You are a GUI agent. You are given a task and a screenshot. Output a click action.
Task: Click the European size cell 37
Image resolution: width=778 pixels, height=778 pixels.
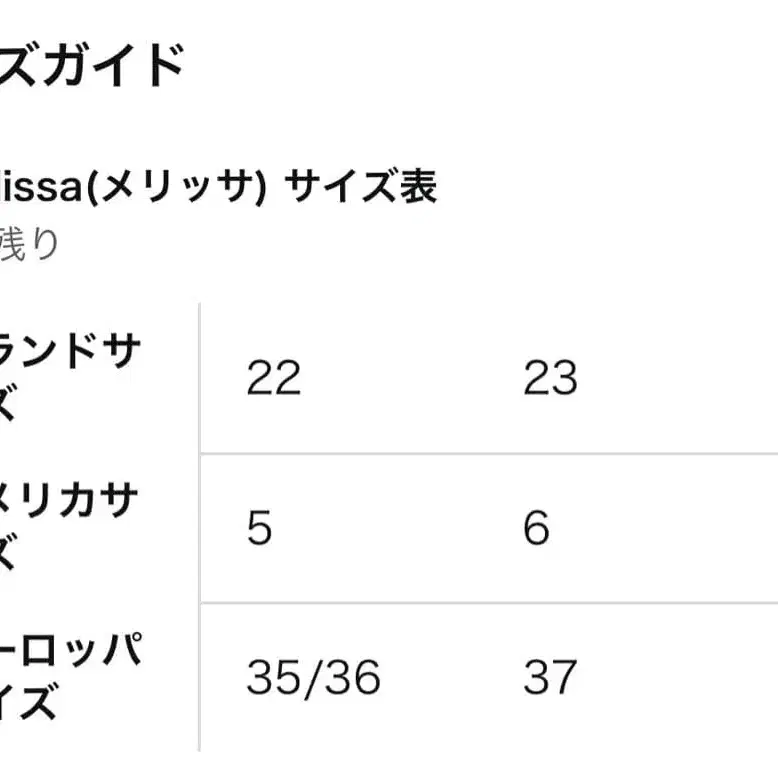550,678
